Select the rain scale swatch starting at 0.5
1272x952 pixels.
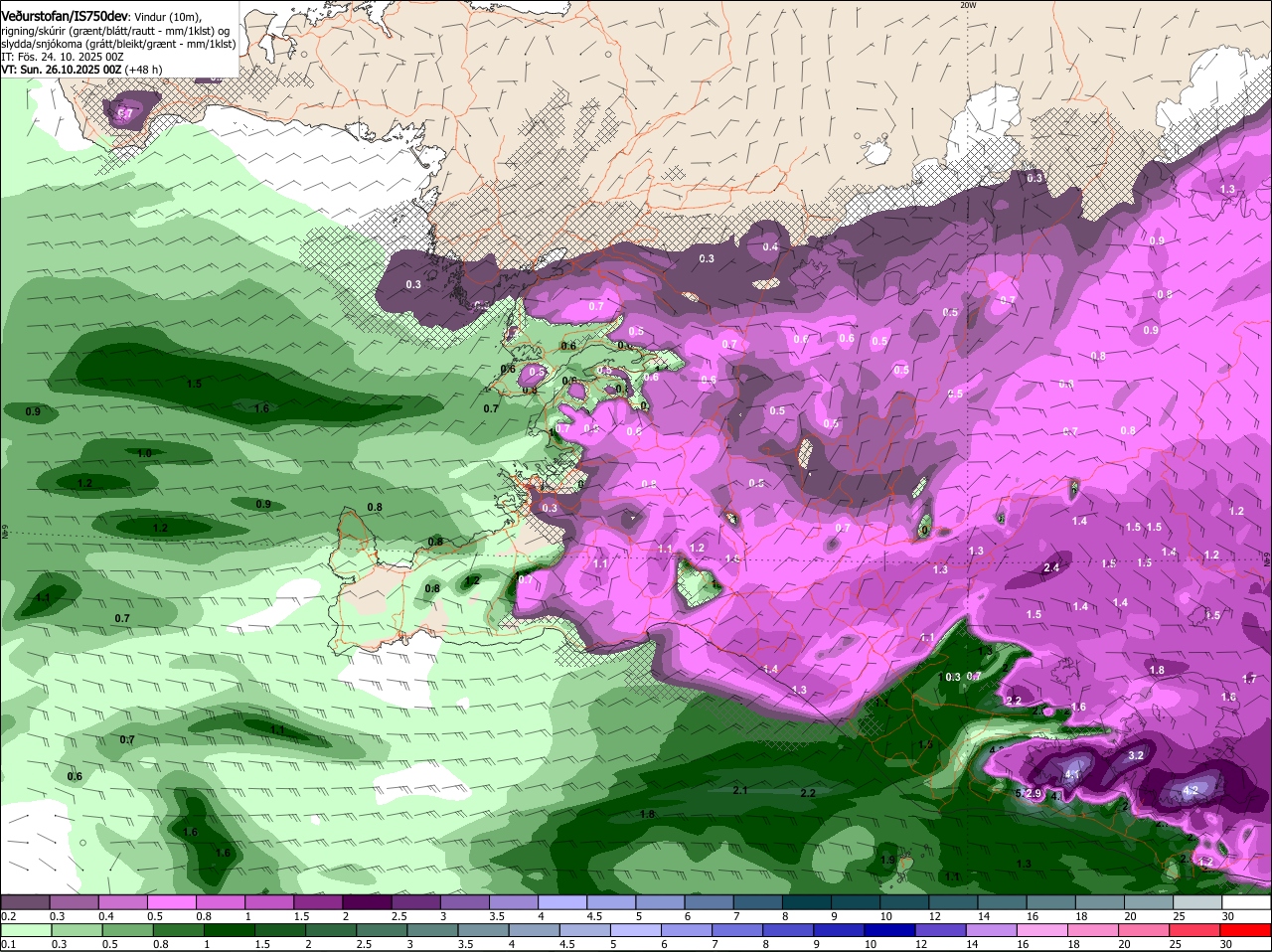[127, 930]
